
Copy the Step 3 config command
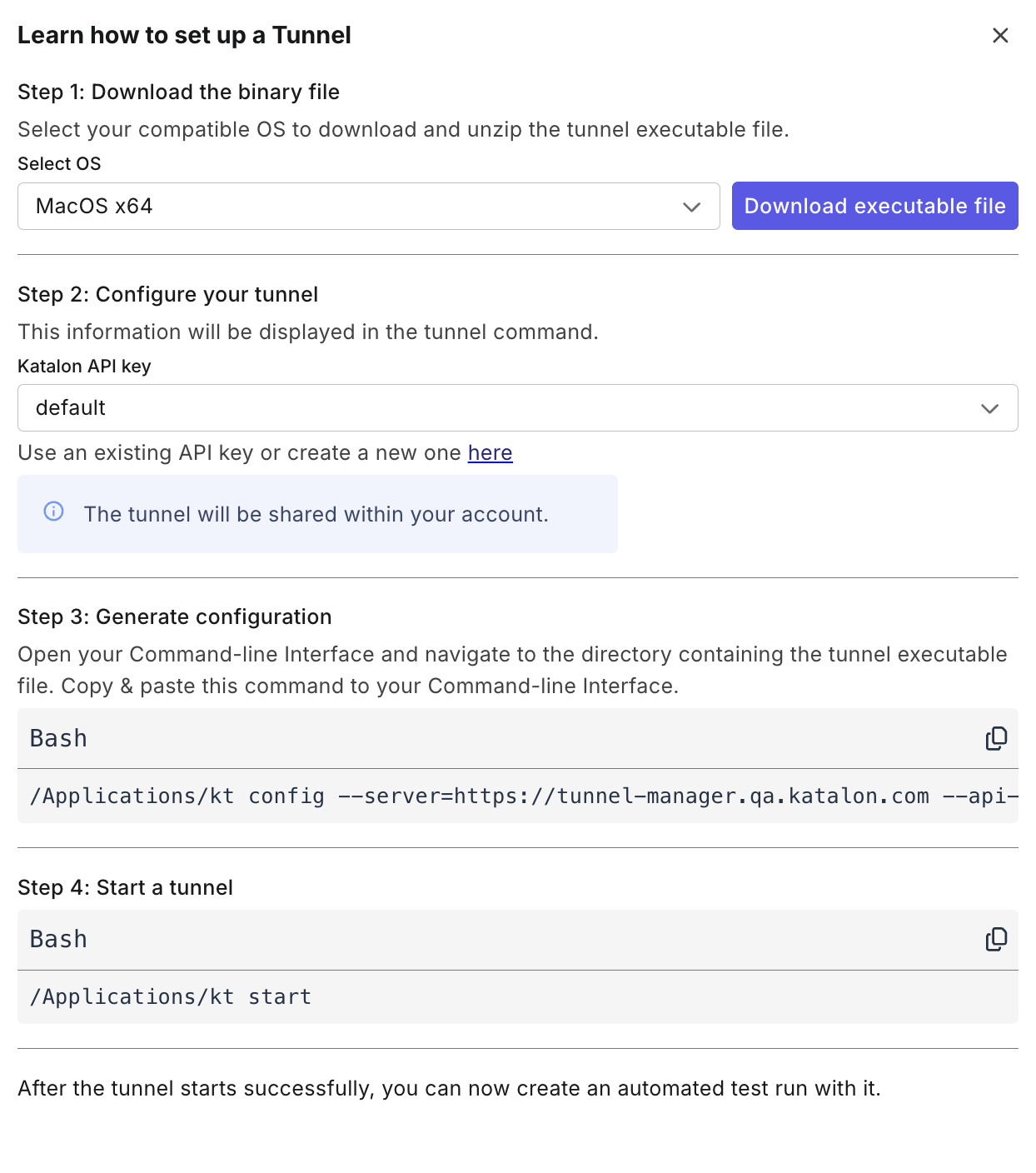coord(996,738)
